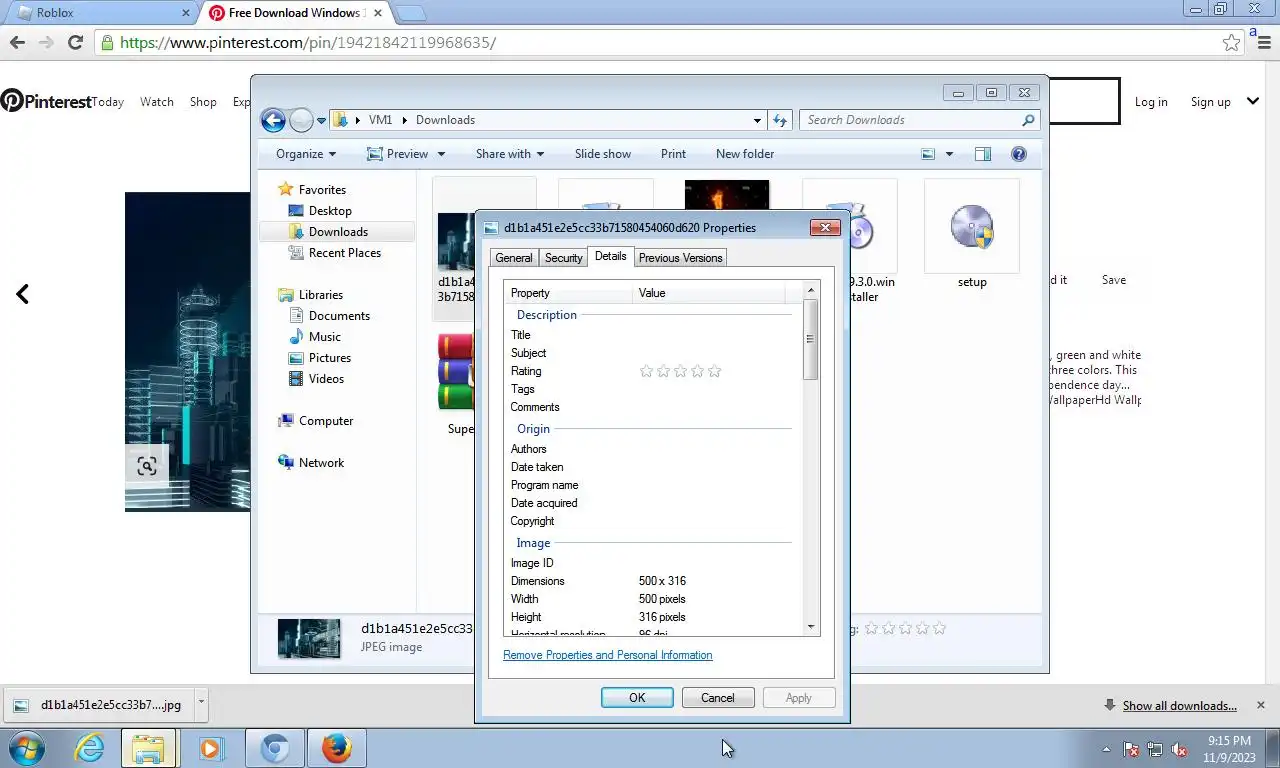1280x768 pixels.
Task: Switch to the Previous Versions tab
Action: pyautogui.click(x=681, y=258)
